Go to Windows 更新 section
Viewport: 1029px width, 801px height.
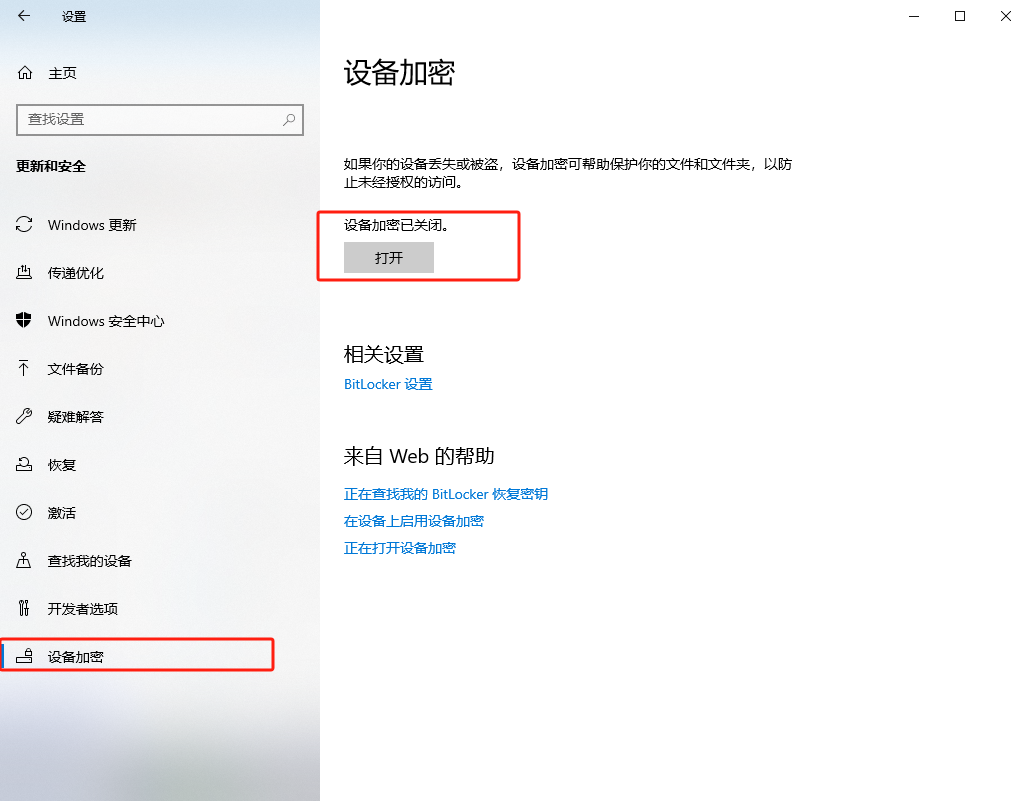[x=92, y=225]
